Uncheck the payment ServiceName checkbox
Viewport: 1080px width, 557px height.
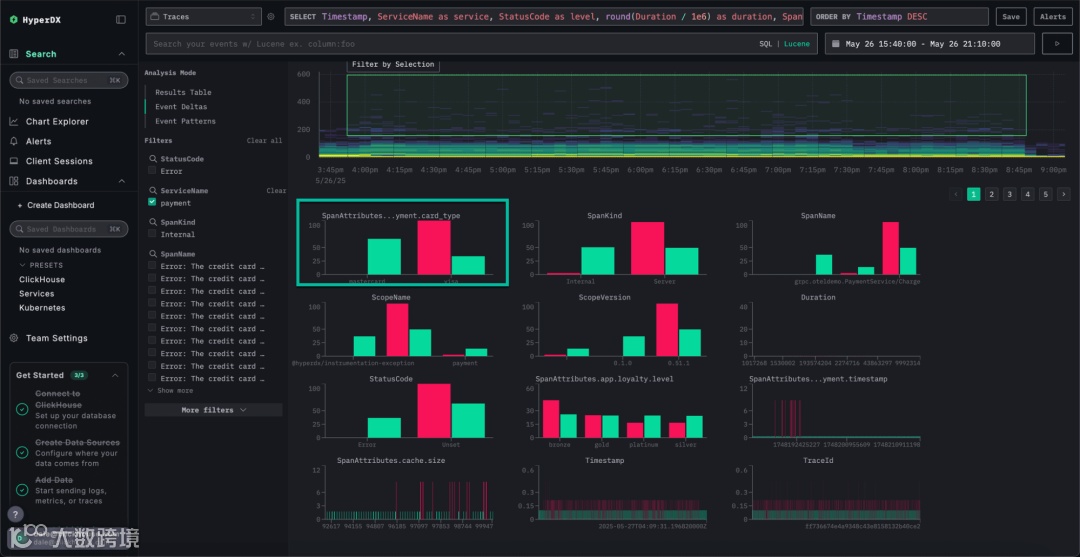coord(152,202)
